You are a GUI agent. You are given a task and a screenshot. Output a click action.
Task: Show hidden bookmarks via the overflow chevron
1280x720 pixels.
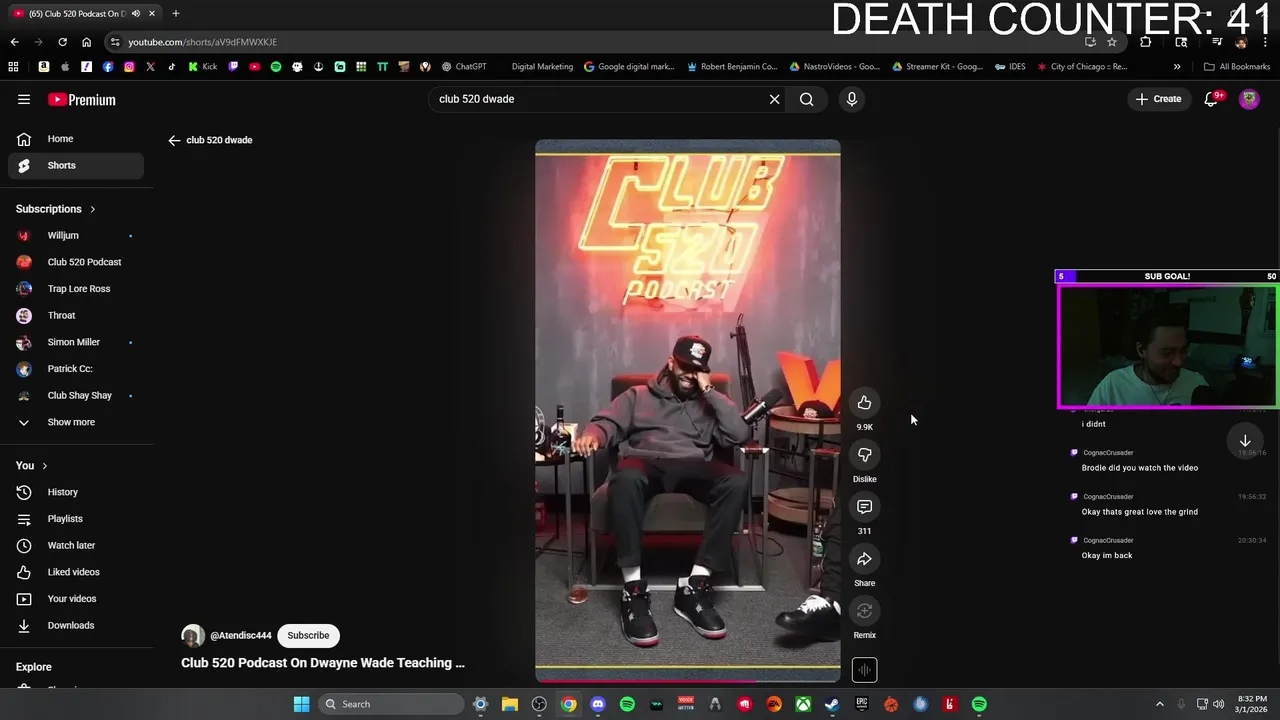click(x=1177, y=67)
